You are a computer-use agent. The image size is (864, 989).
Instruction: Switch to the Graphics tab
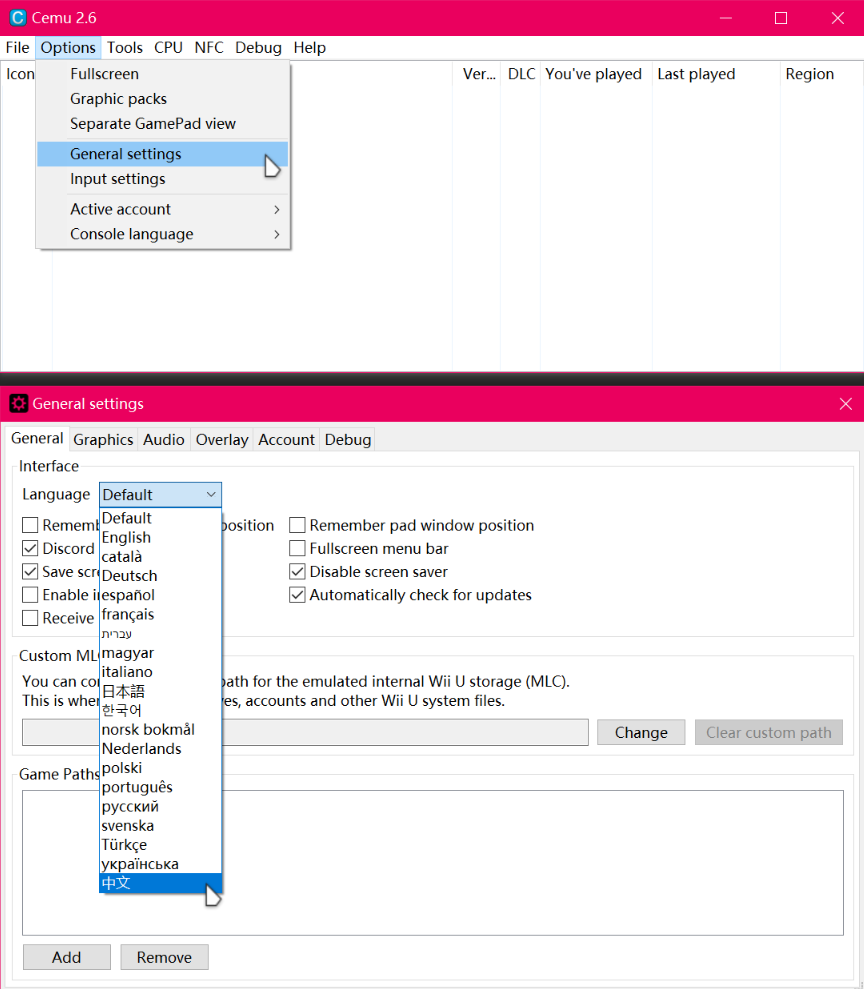click(103, 440)
